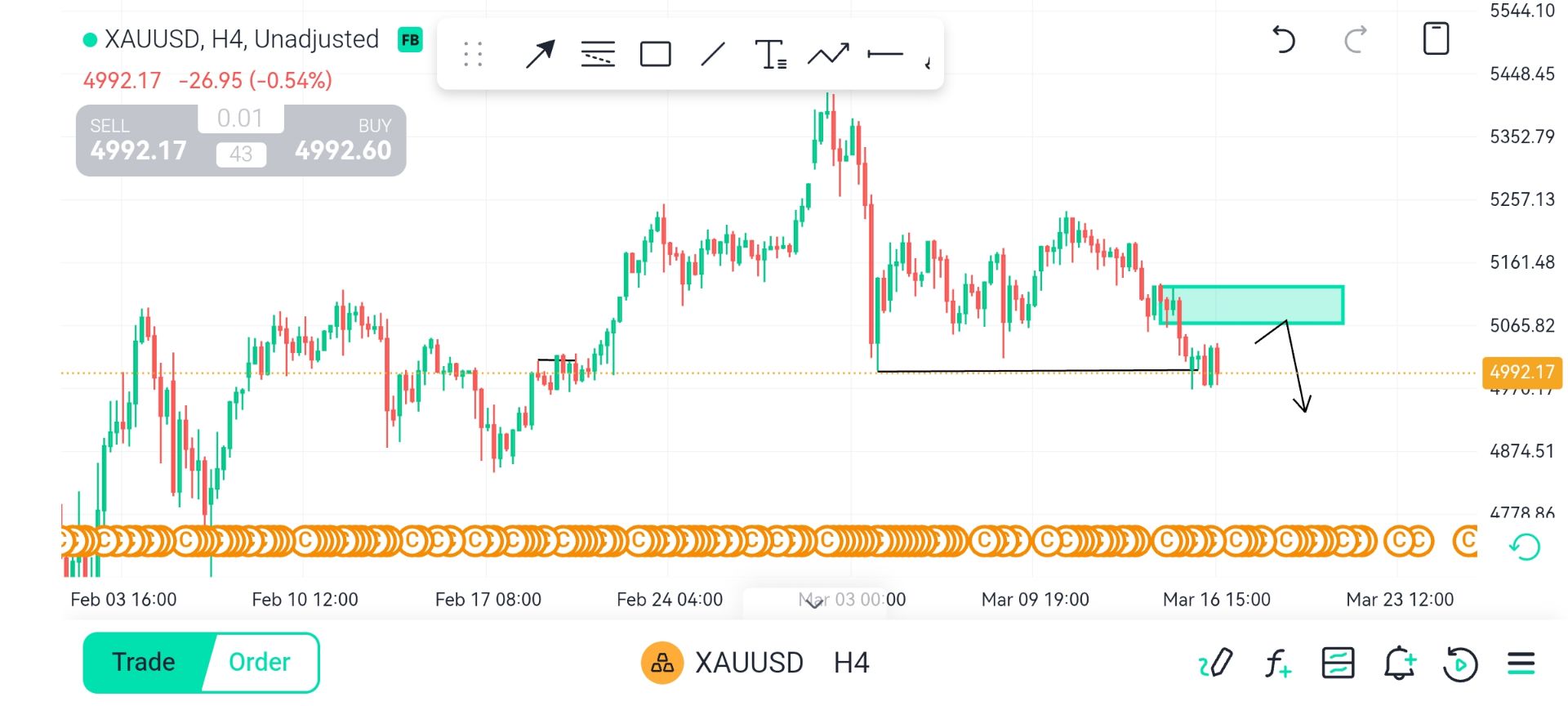Select the rectangle shape tool
The image size is (1568, 706).
(656, 55)
